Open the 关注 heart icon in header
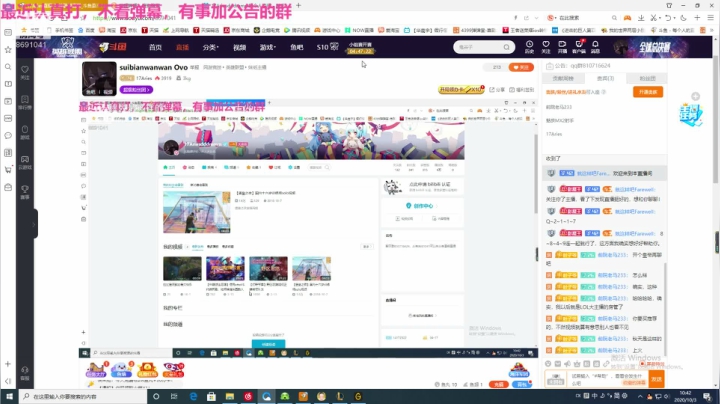 (x=546, y=46)
